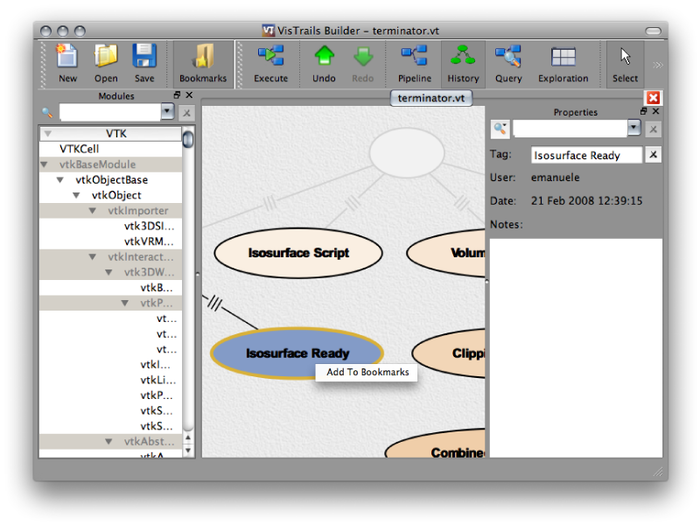This screenshot has width=700, height=525.
Task: Select the terminator.vt tab
Action: click(x=431, y=98)
